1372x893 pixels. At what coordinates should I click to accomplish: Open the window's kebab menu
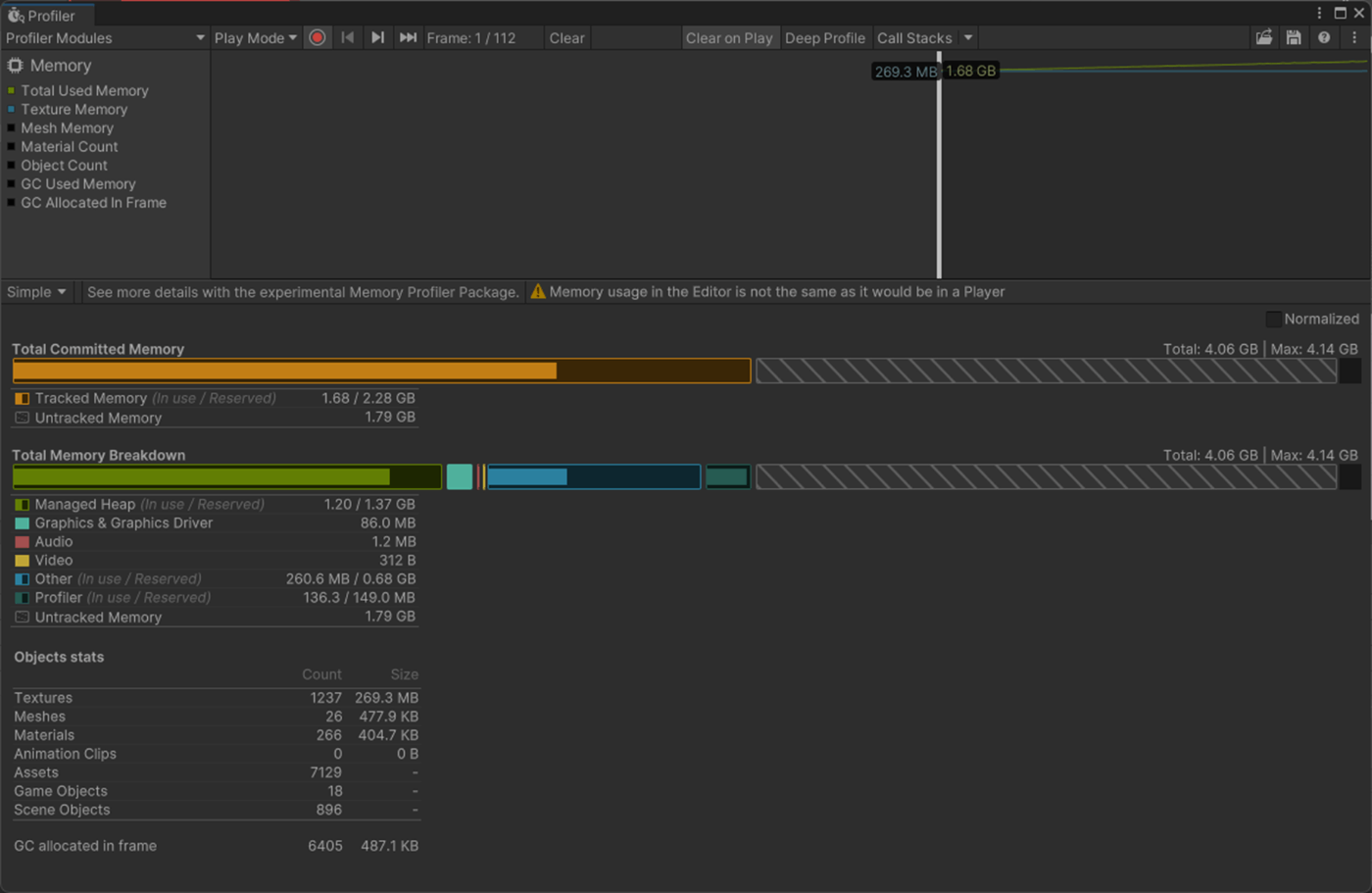pos(1319,13)
